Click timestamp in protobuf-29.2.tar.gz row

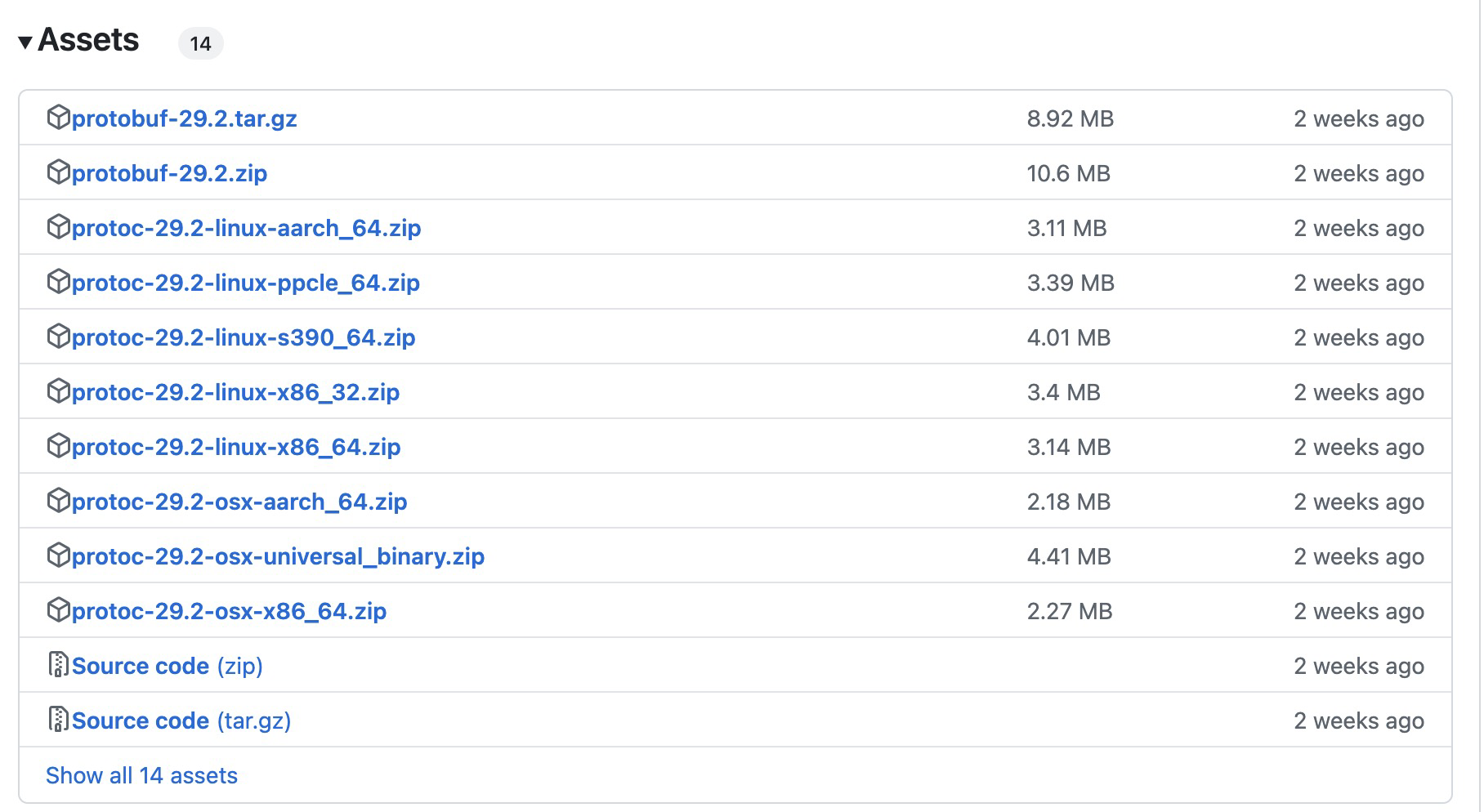[x=1359, y=119]
